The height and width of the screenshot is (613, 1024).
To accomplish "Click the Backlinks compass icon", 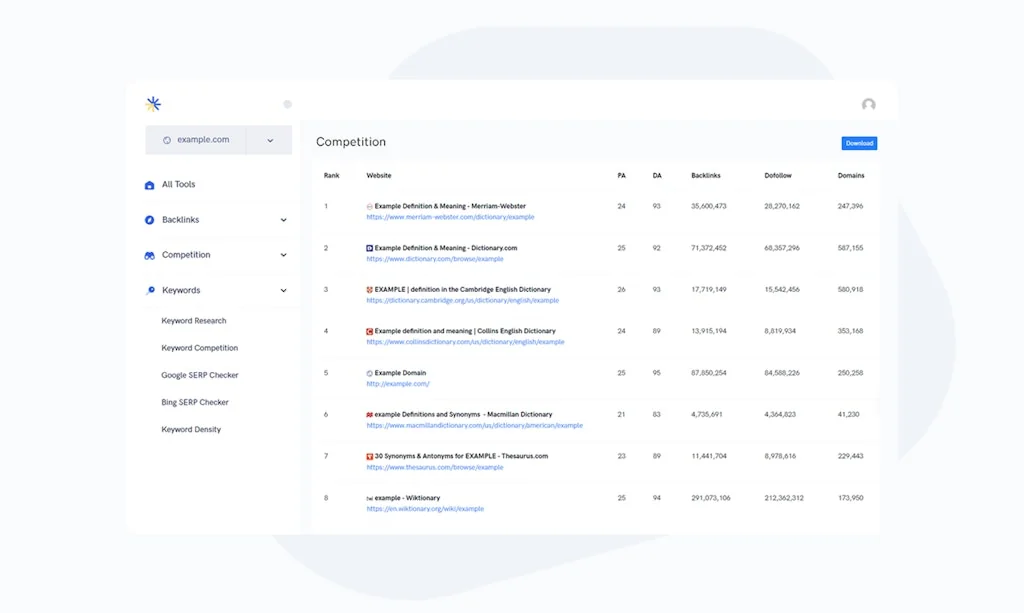I will (x=150, y=220).
